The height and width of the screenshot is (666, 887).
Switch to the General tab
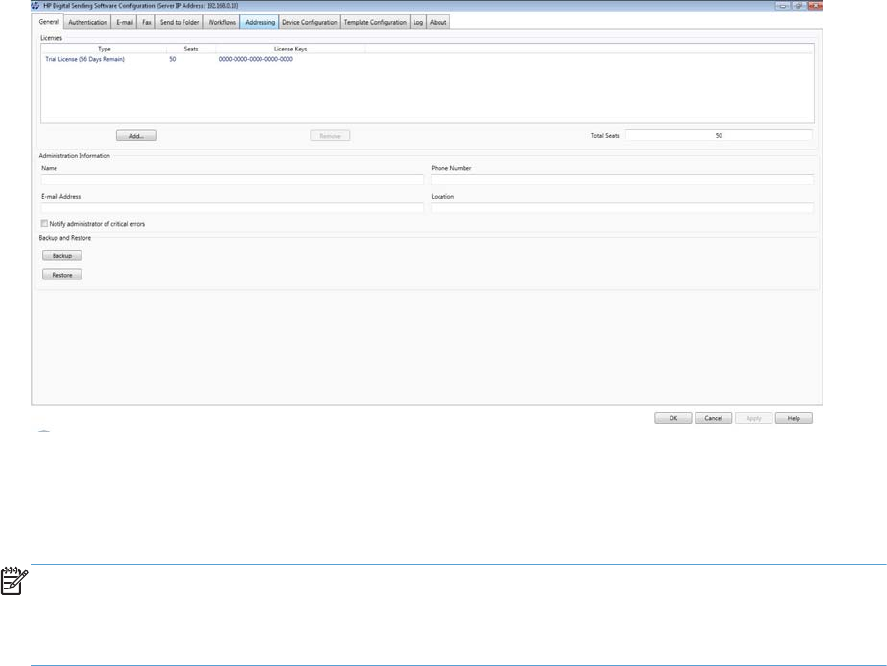coord(49,22)
